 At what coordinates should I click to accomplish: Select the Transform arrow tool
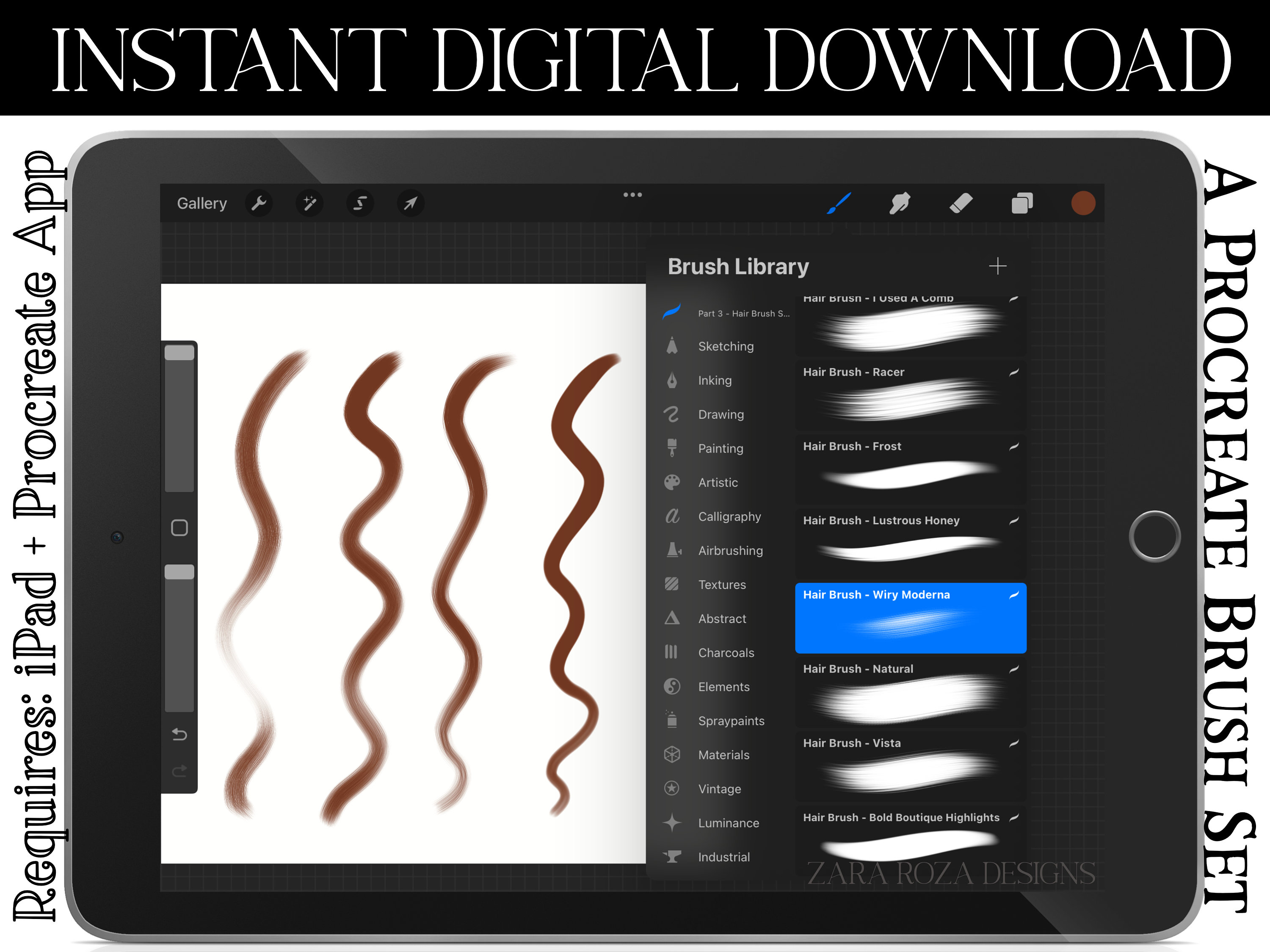[x=411, y=204]
